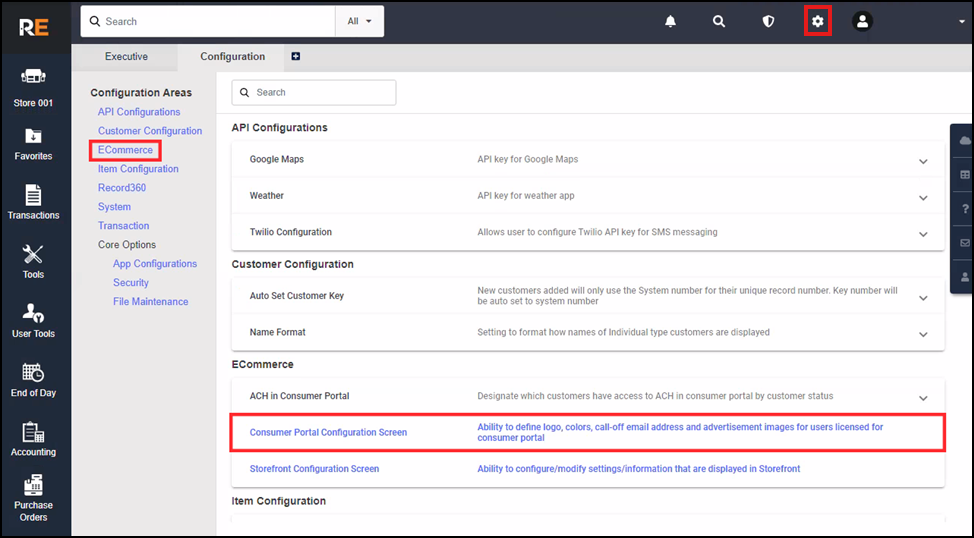Open the user profile avatar icon

point(862,21)
